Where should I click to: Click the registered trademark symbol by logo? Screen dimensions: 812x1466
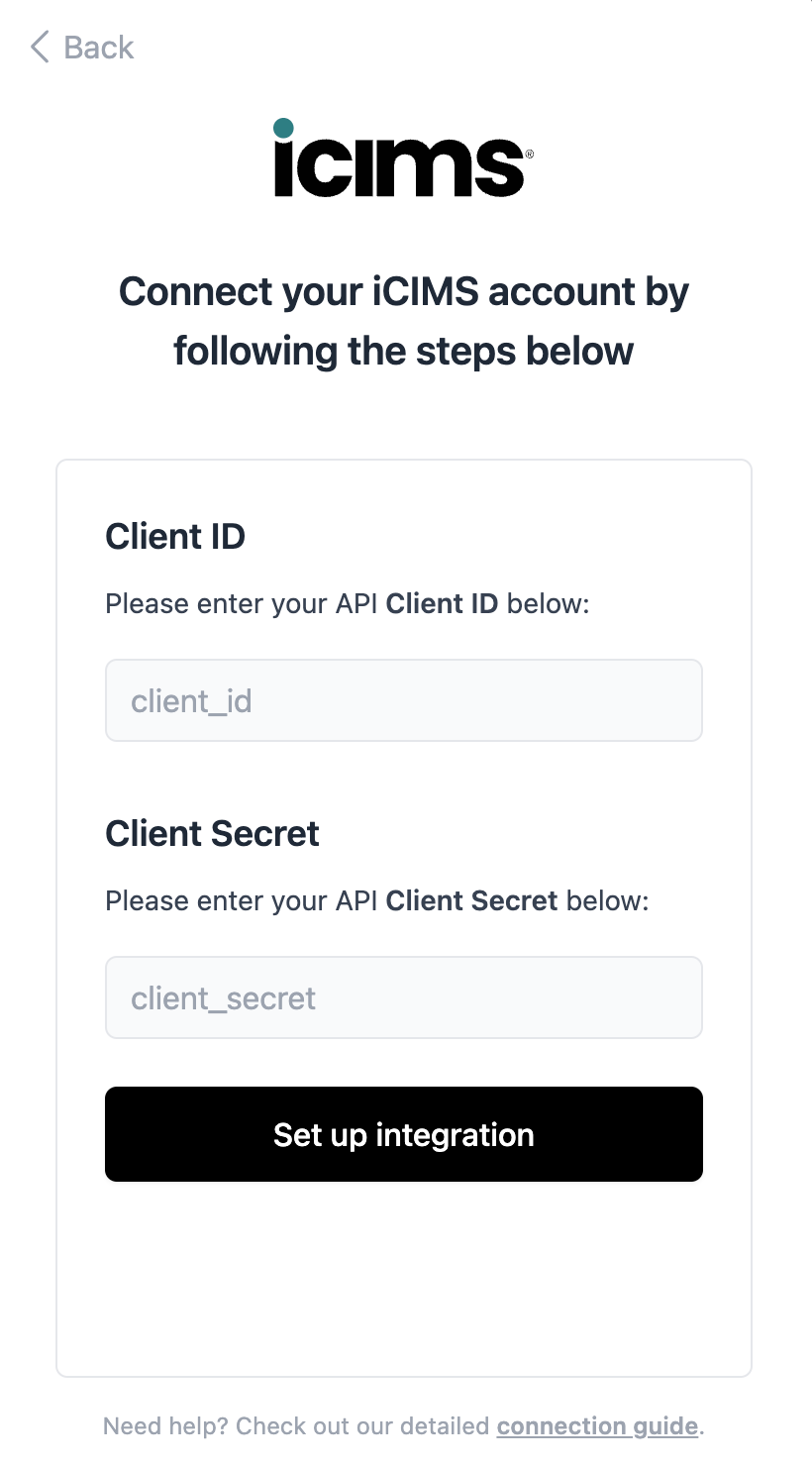click(x=530, y=155)
